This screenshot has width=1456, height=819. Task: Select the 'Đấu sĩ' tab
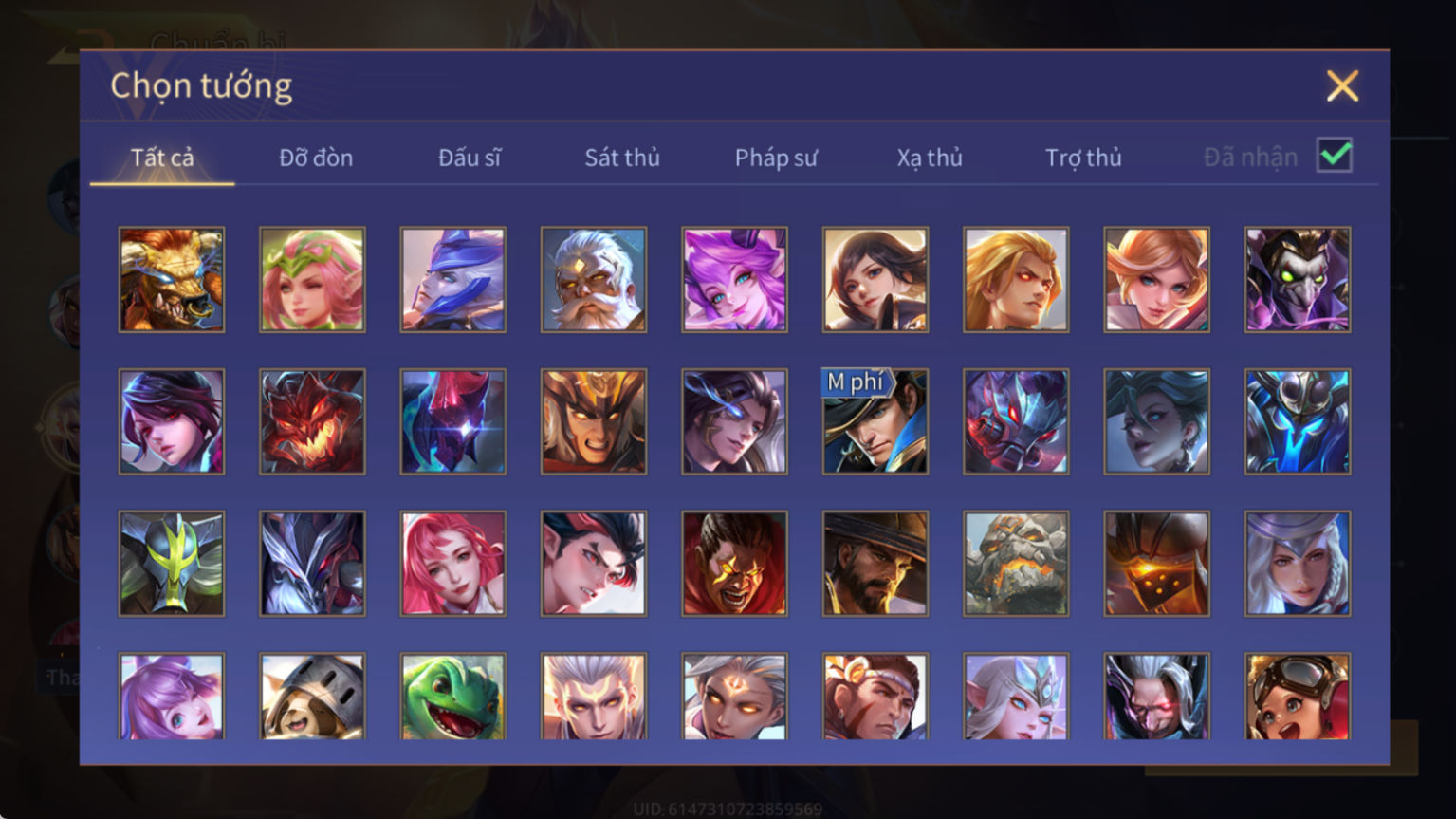(470, 158)
